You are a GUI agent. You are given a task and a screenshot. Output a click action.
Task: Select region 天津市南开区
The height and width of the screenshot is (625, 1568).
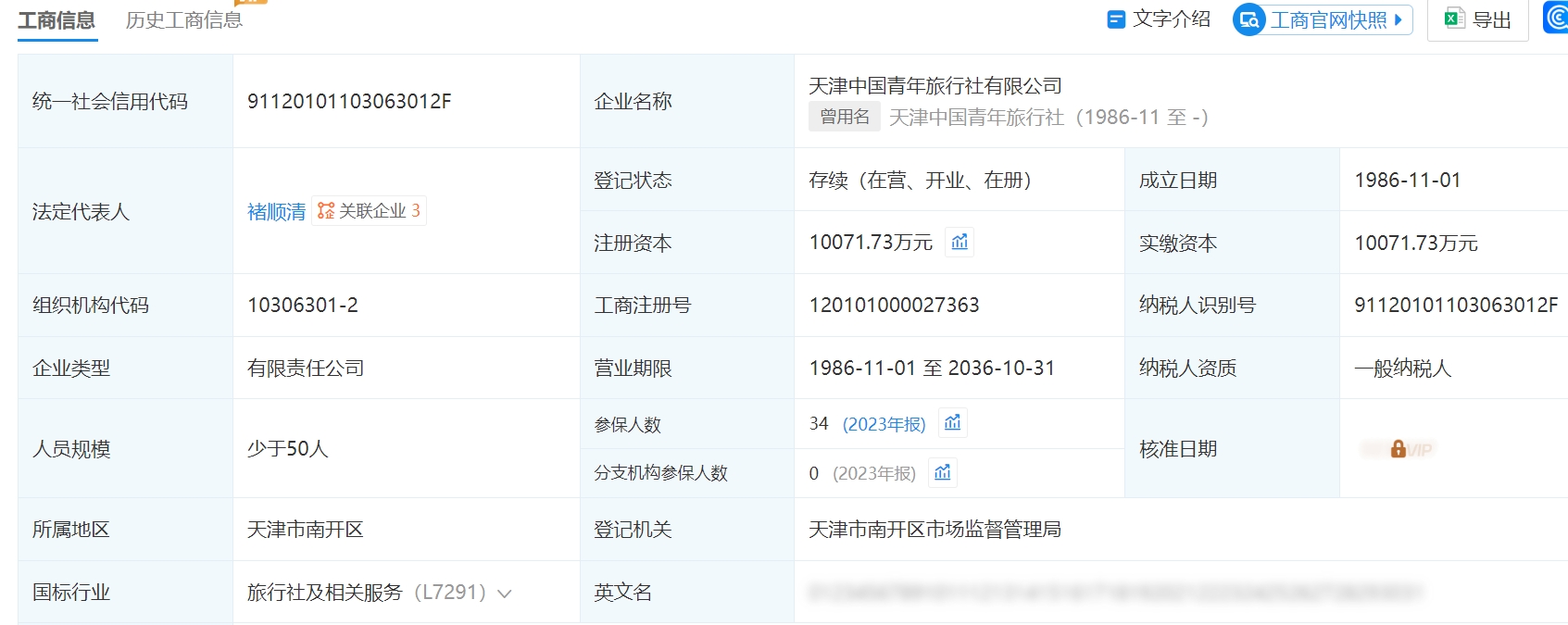(x=305, y=530)
